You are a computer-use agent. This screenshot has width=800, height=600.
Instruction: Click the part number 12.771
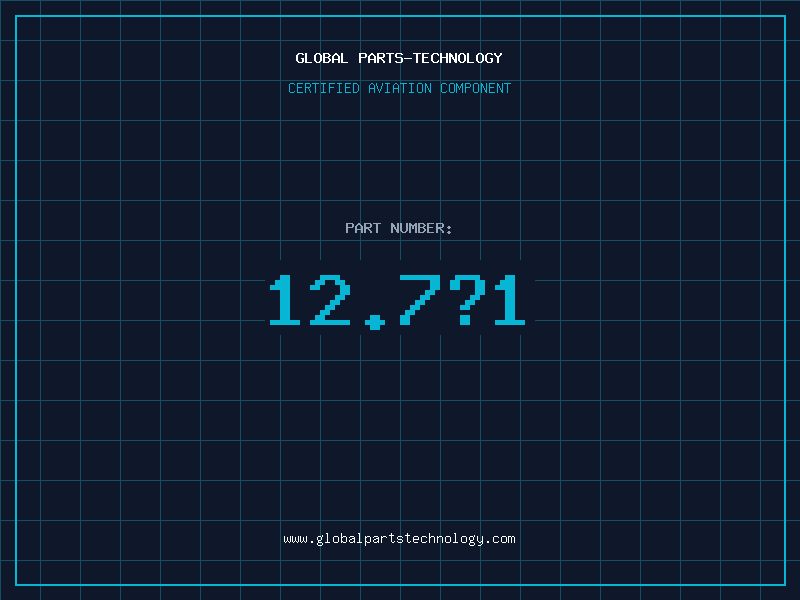click(x=397, y=302)
